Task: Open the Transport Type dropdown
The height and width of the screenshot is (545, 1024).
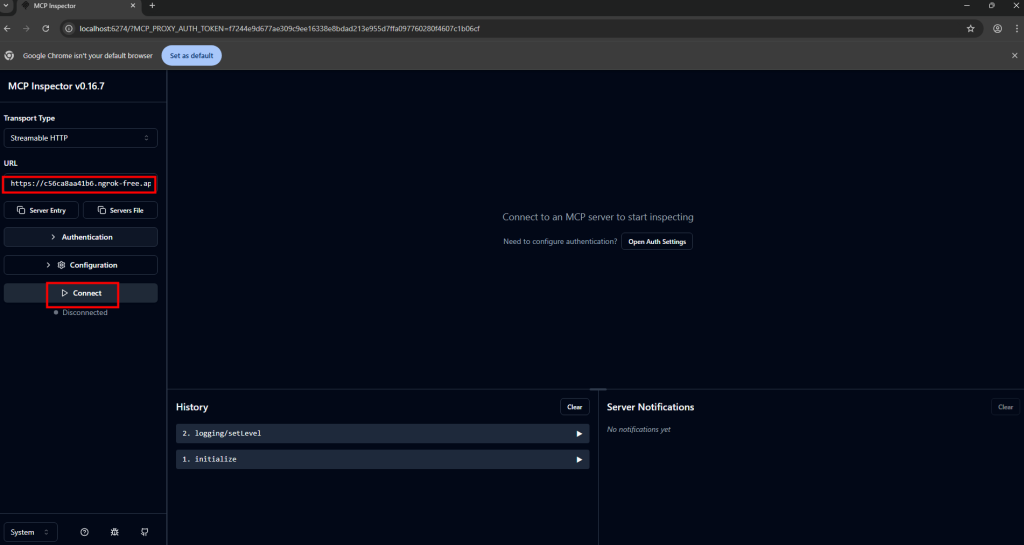Action: 80,138
